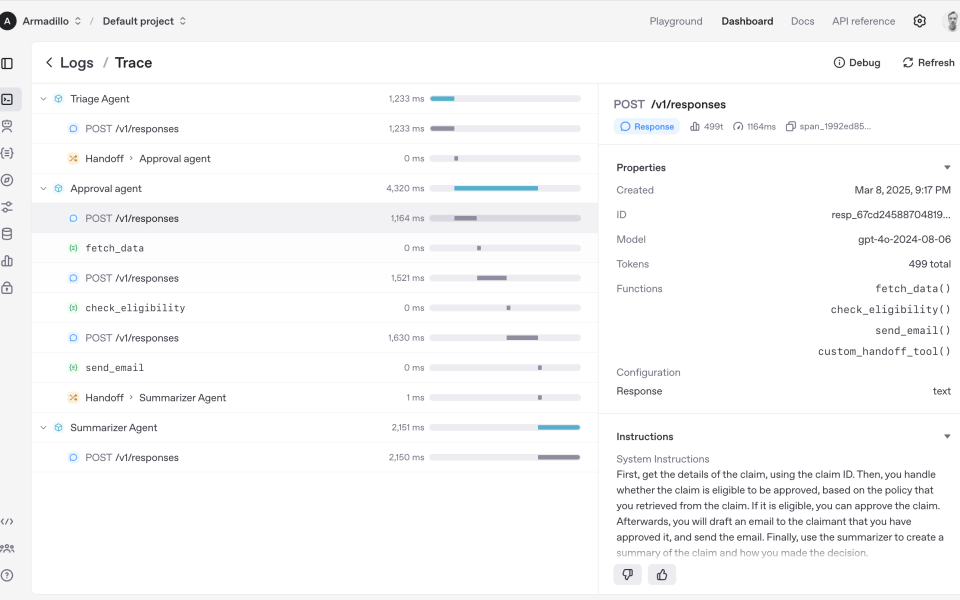The width and height of the screenshot is (960, 600).
Task: Collapse the Triage Agent tree row
Action: [43, 99]
